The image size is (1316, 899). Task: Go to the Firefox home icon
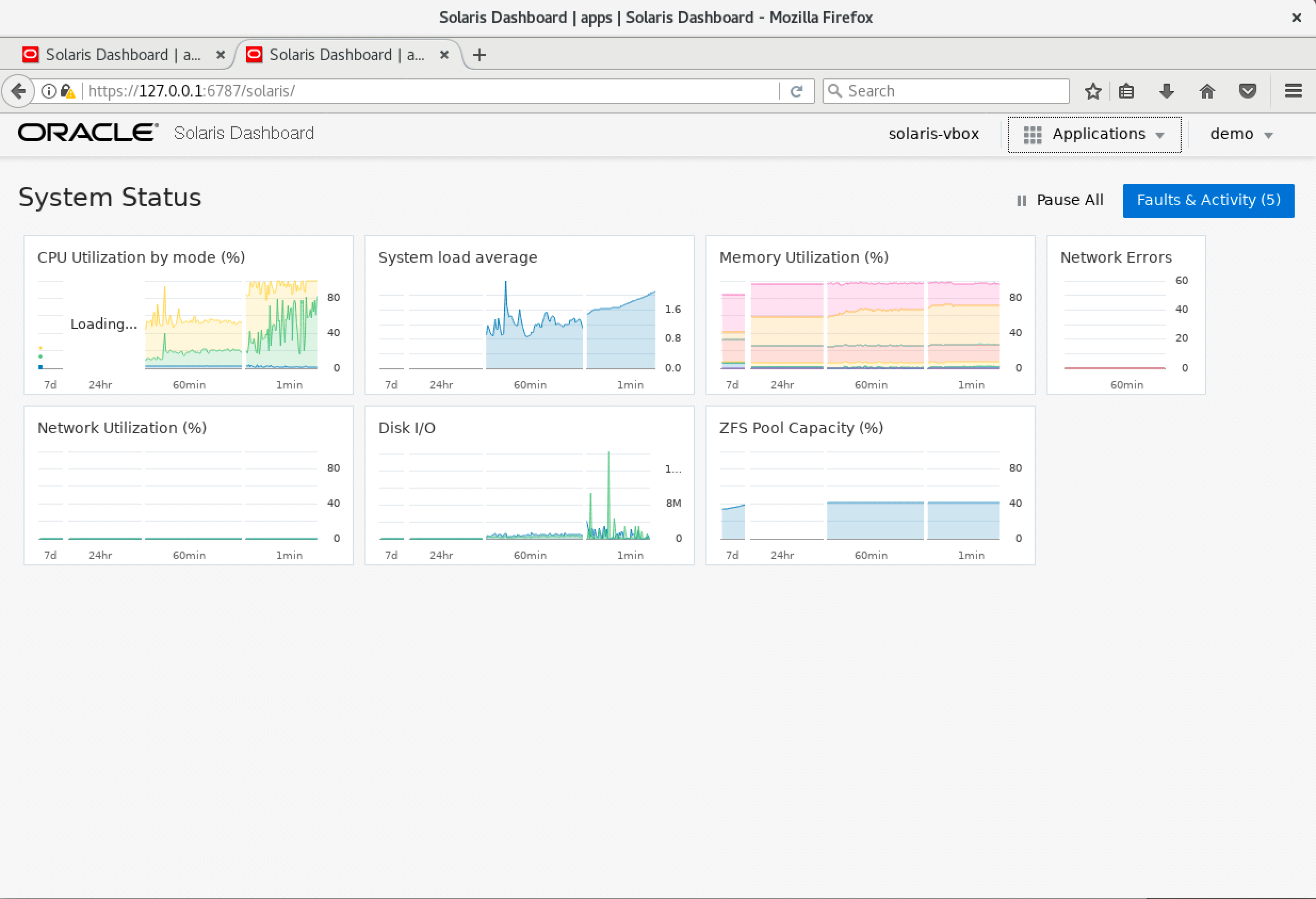click(1207, 91)
